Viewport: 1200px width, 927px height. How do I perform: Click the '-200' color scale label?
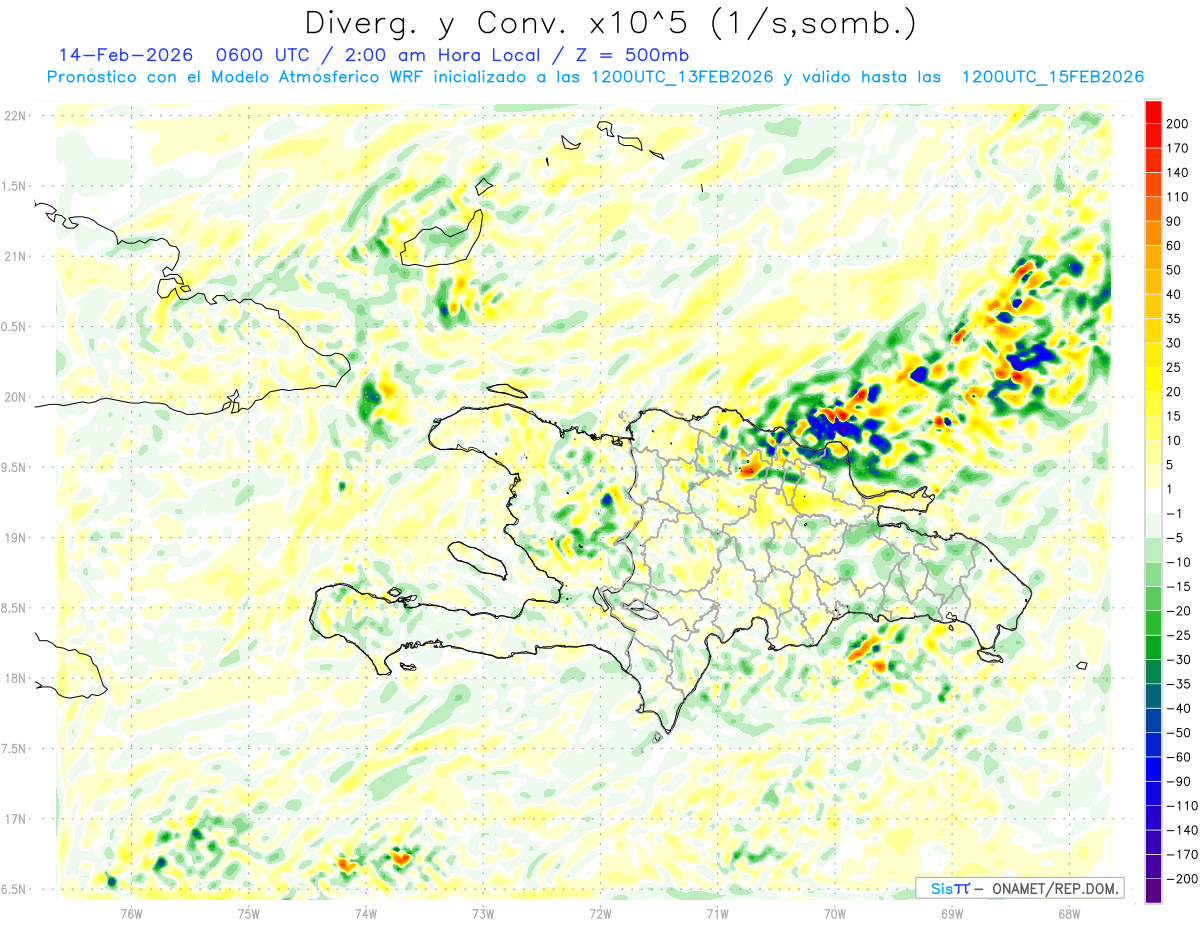[1183, 879]
